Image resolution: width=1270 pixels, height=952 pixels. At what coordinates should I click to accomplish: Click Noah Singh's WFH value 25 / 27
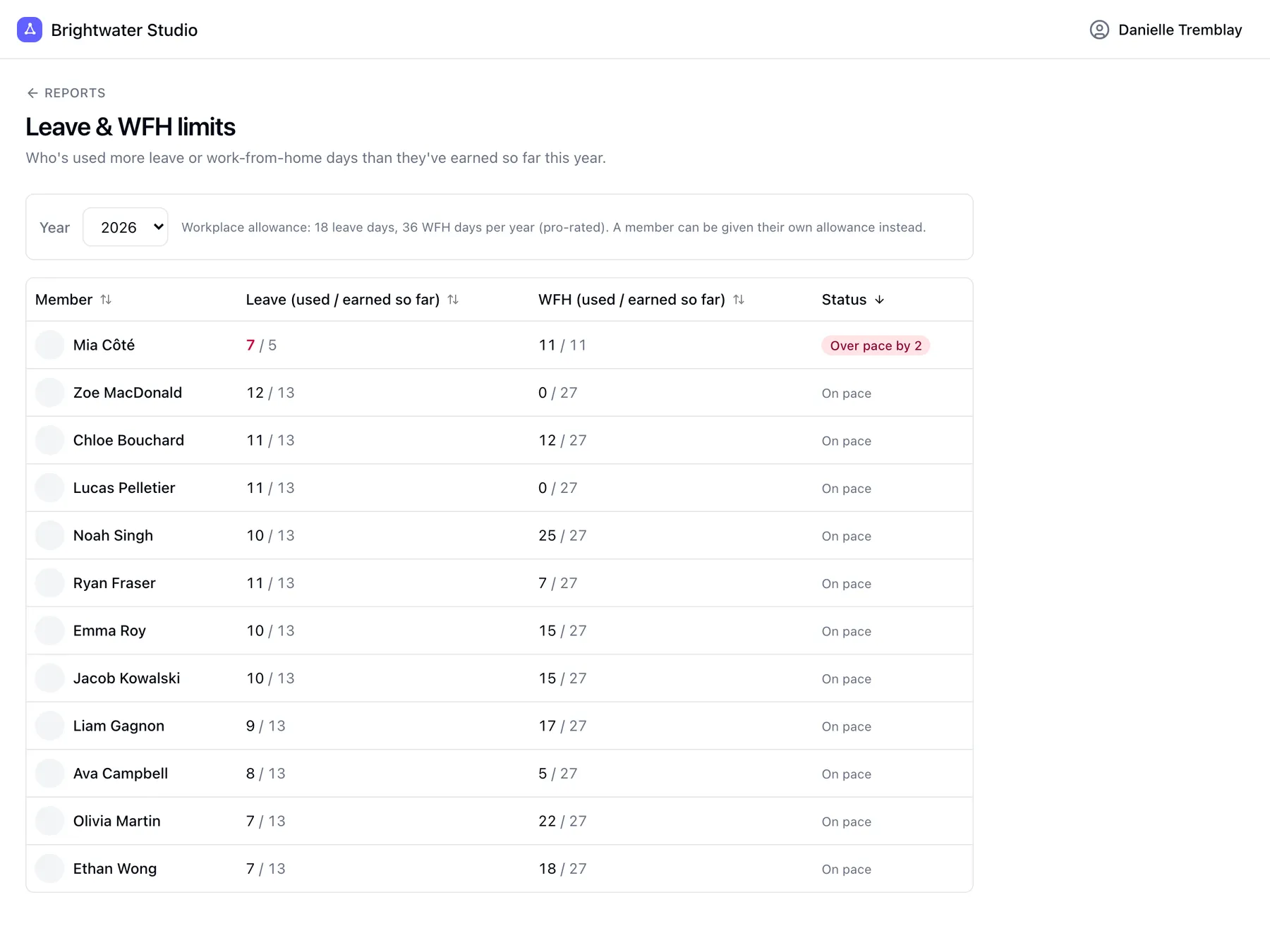562,535
